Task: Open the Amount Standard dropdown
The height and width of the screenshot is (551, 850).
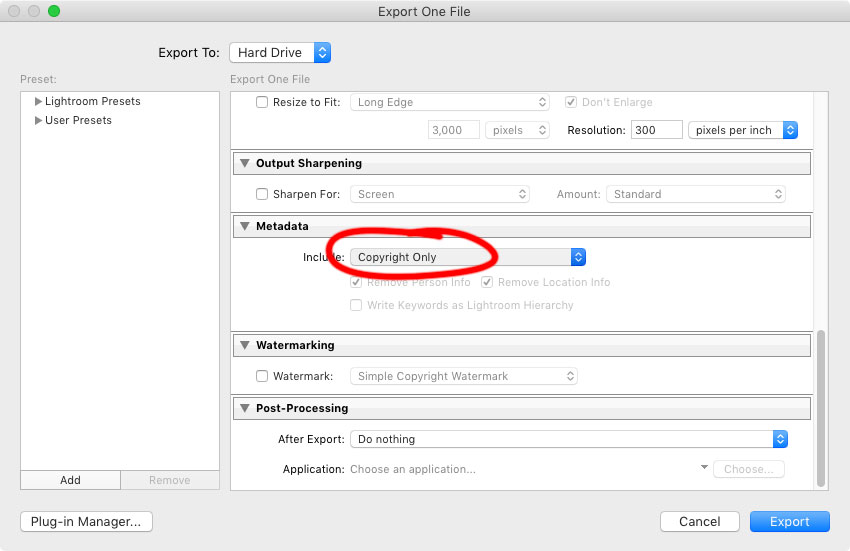Action: tap(696, 194)
